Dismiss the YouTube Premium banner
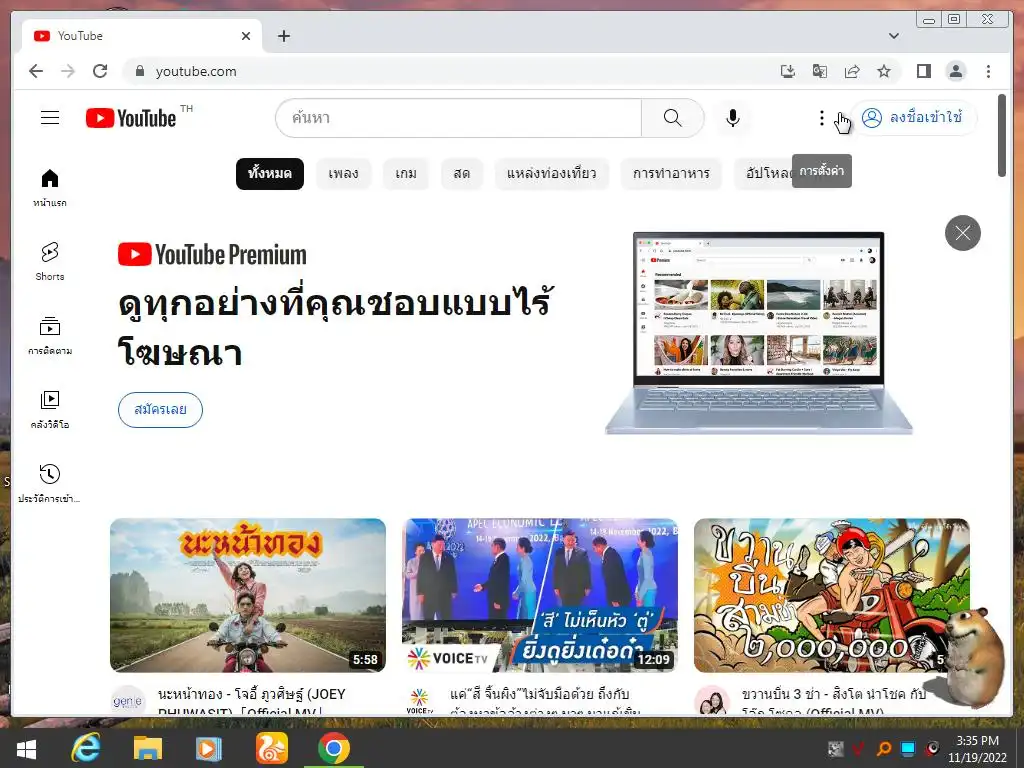The height and width of the screenshot is (768, 1024). click(963, 232)
